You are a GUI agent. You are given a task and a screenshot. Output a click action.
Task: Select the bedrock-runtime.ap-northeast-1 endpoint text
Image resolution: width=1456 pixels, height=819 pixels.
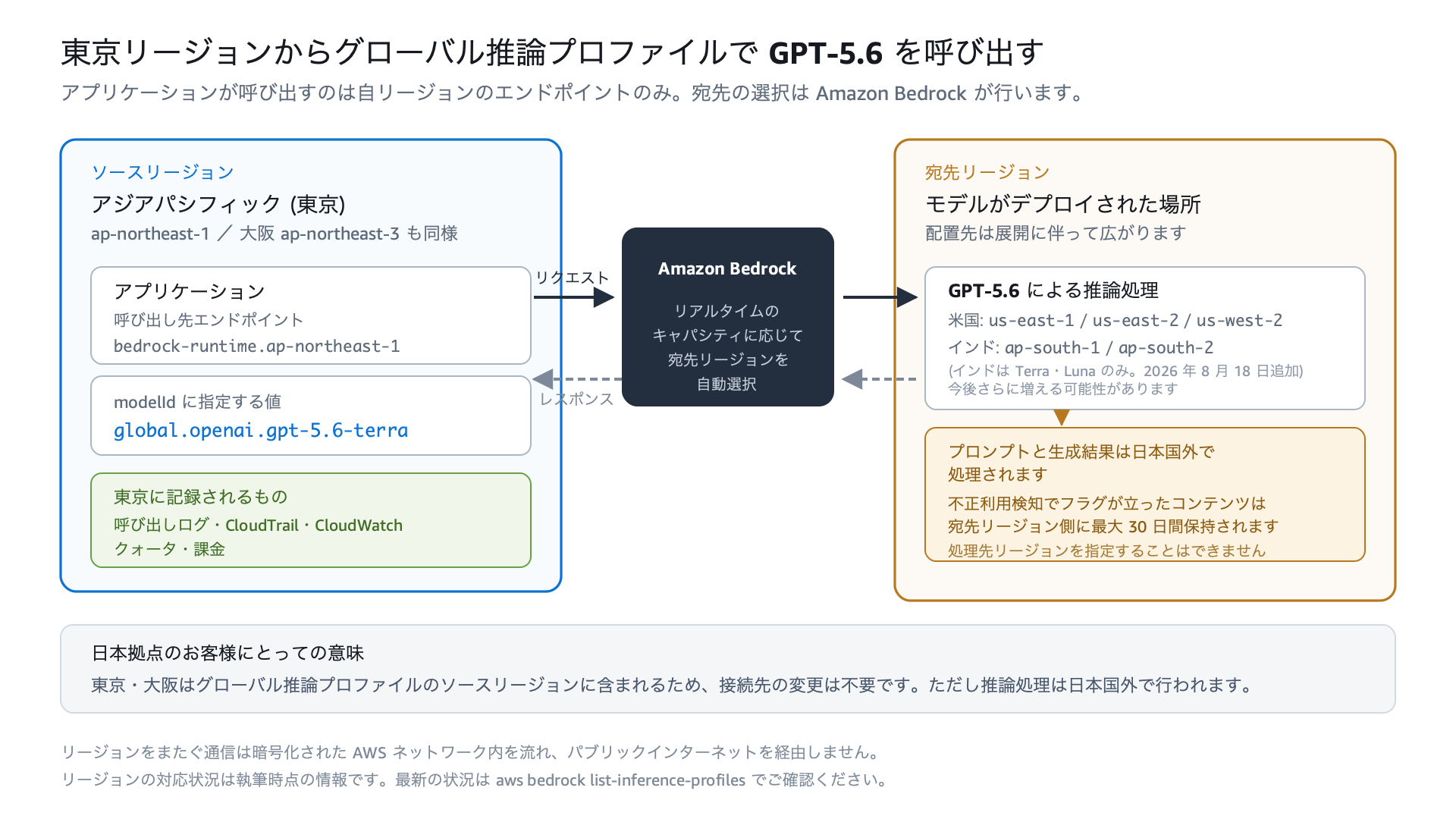click(x=256, y=347)
